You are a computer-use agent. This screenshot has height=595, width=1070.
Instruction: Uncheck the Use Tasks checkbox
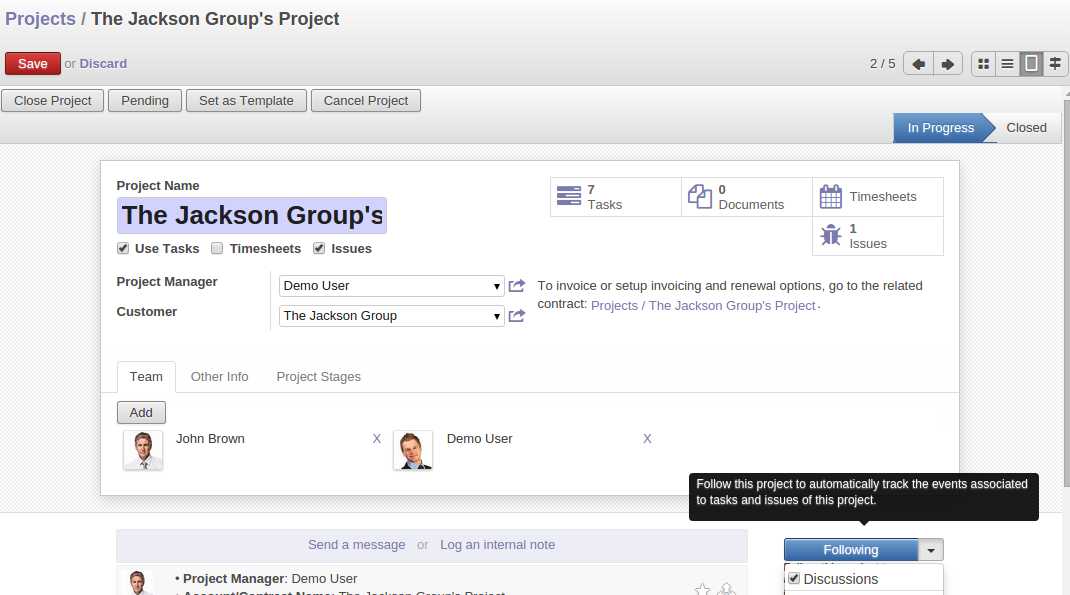(x=123, y=248)
